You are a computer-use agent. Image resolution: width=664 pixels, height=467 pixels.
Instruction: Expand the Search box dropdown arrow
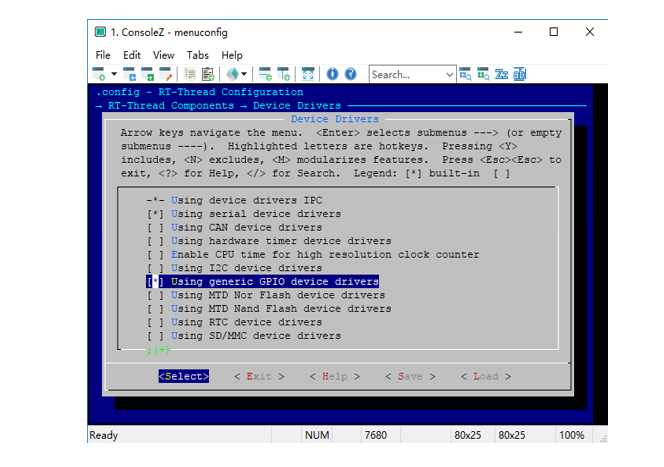[450, 75]
